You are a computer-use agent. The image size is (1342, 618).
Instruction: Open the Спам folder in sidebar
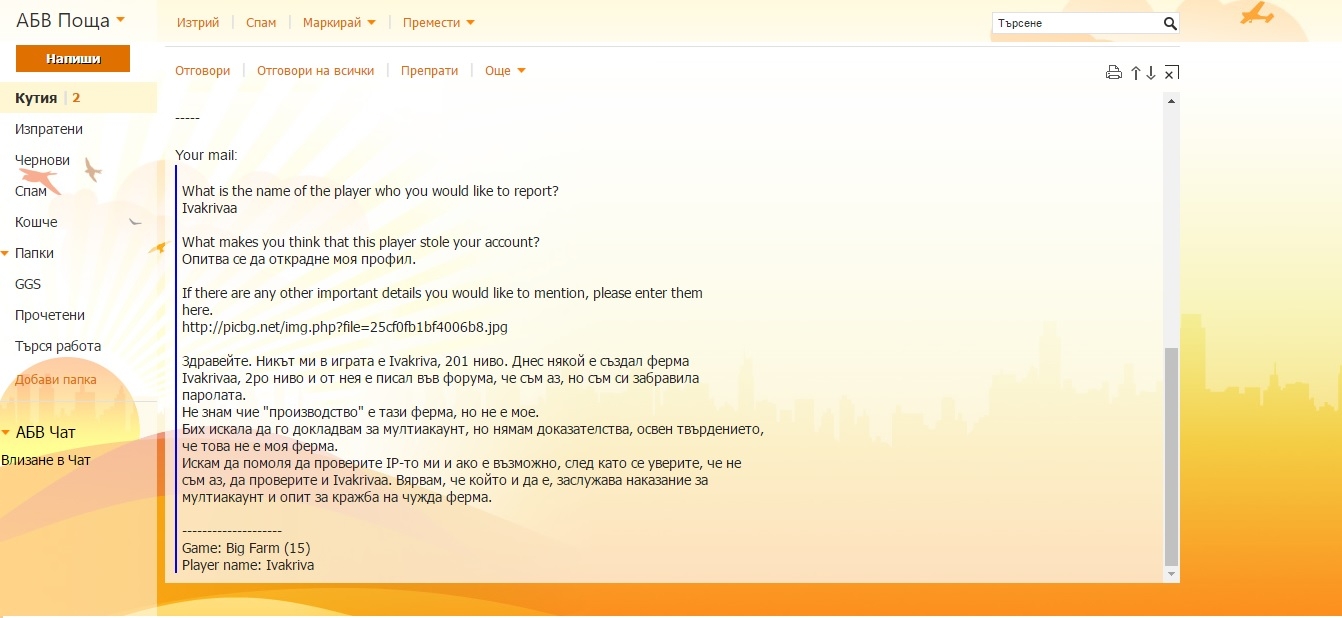(x=31, y=191)
